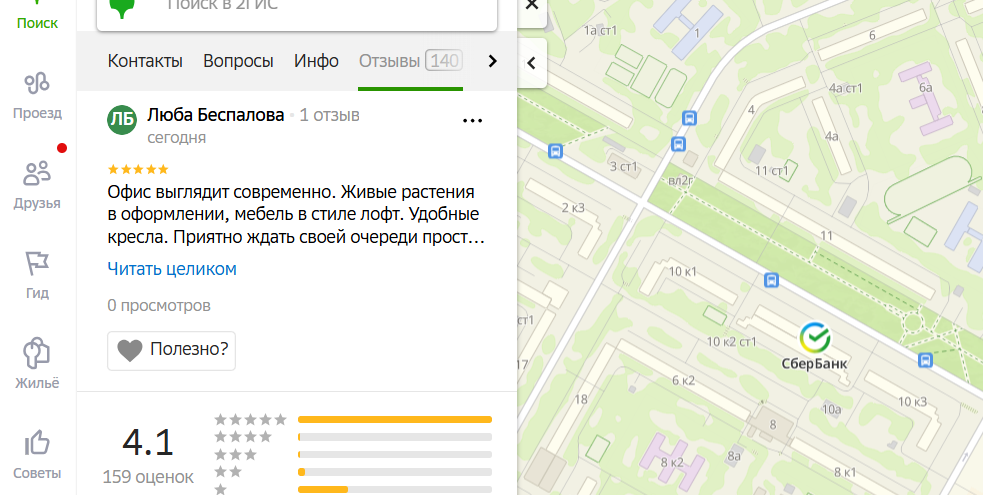
Task: Click '0 просмотров' views text
Action: 159,306
